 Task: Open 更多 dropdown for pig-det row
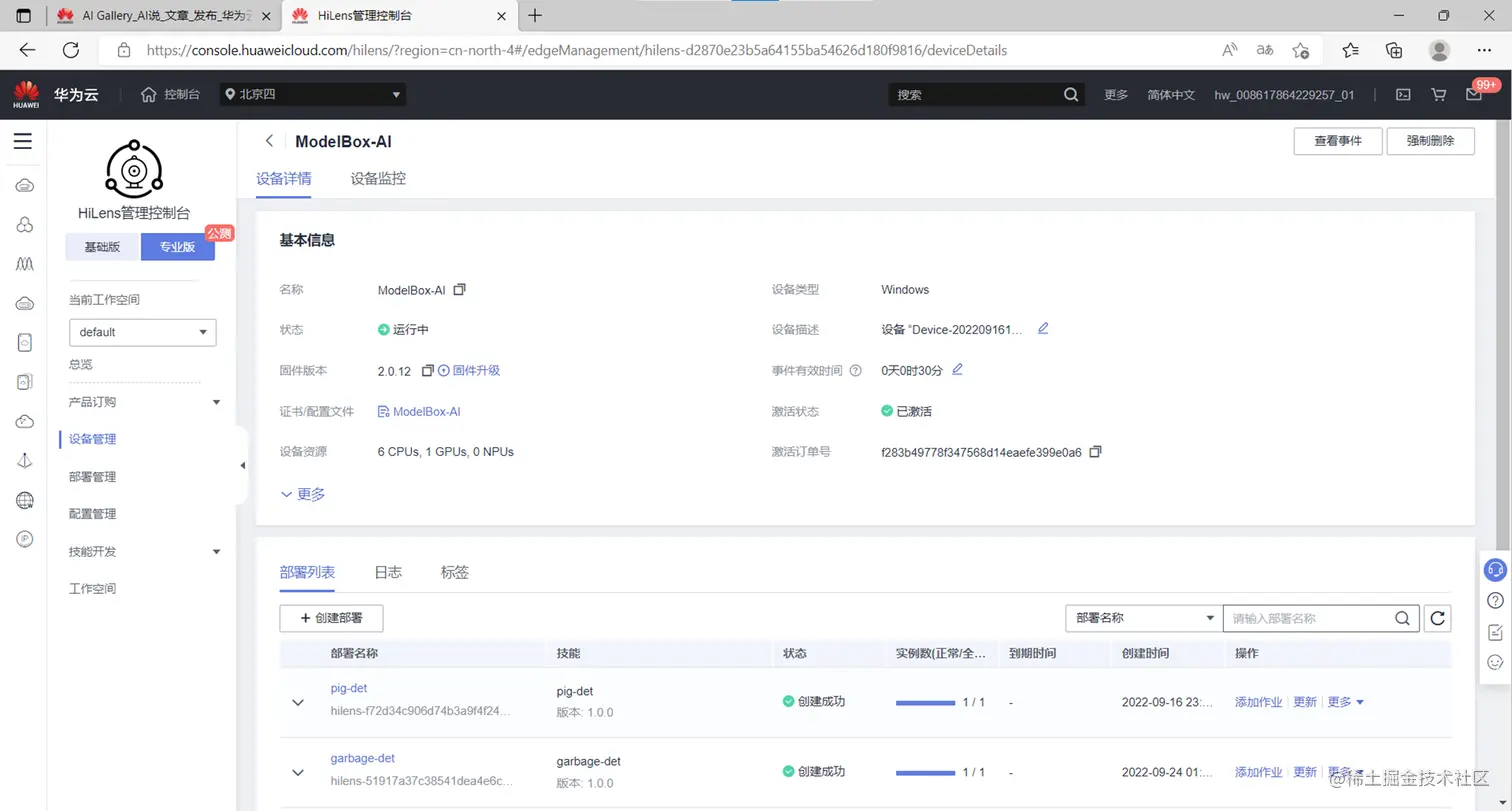tap(1345, 702)
